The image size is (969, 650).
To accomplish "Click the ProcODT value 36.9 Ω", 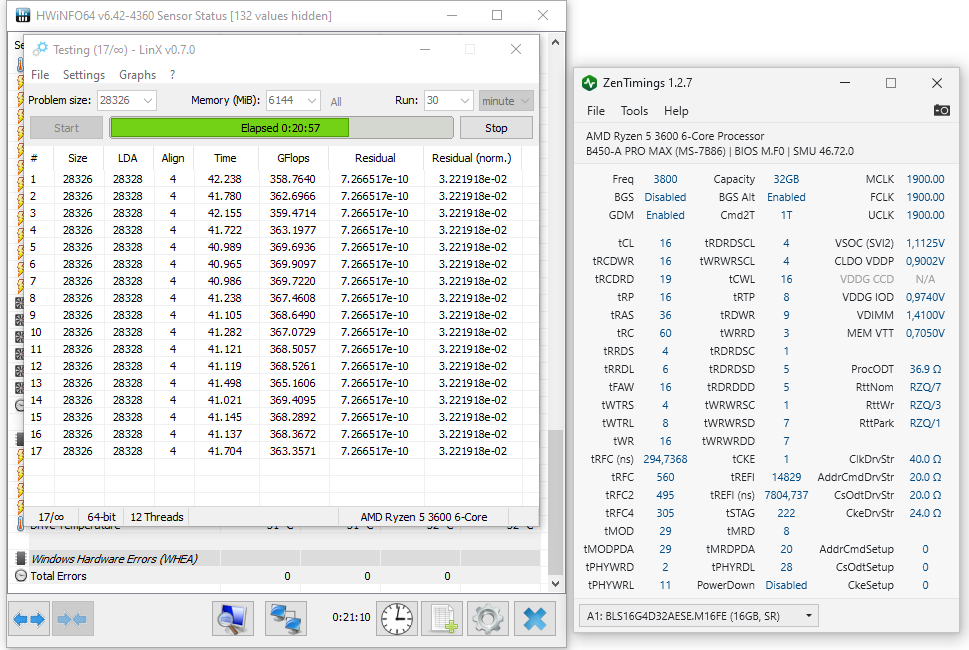I will click(925, 369).
